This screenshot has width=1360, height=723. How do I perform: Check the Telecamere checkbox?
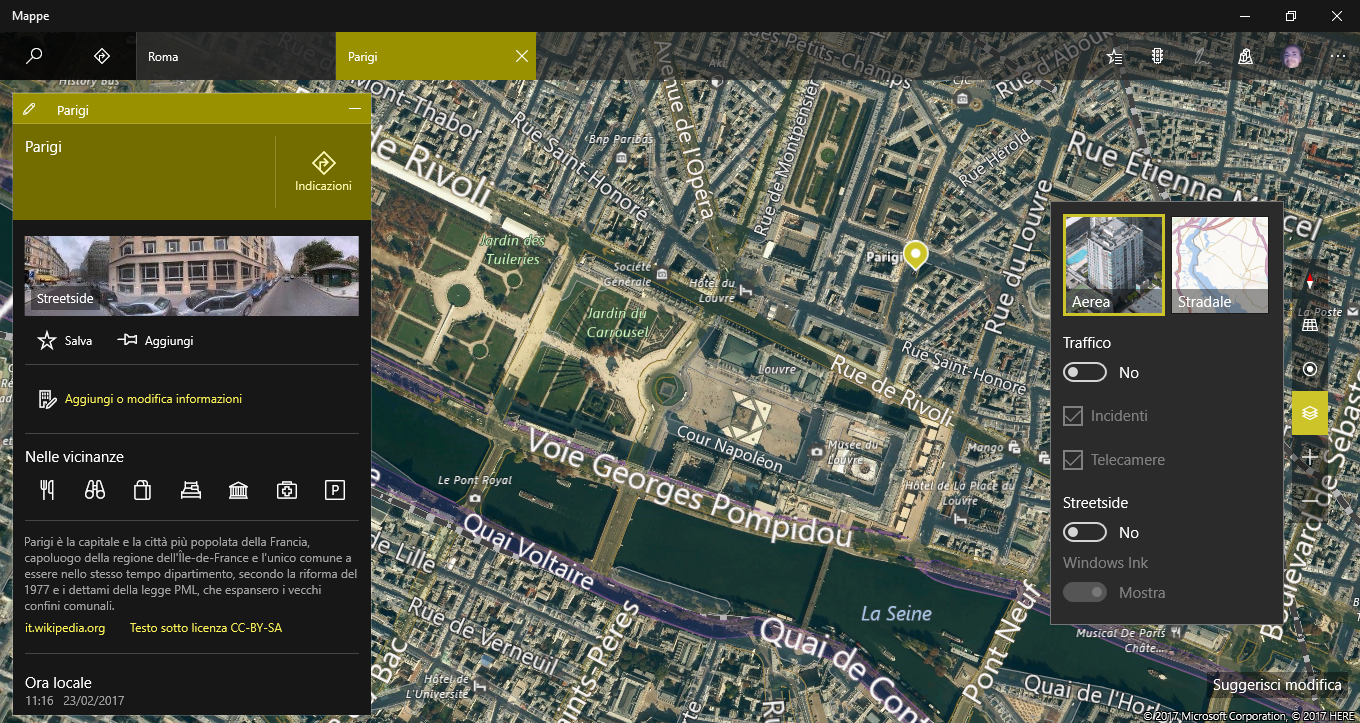[1073, 460]
